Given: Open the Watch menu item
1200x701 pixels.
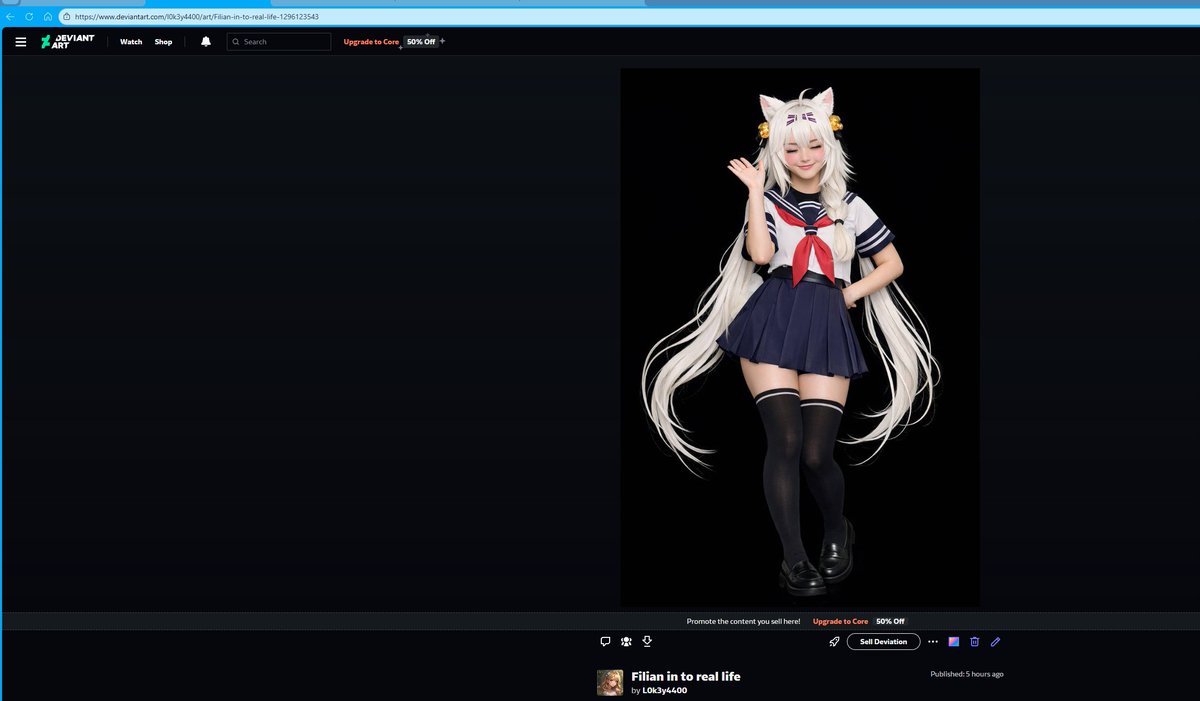Looking at the screenshot, I should 131,42.
